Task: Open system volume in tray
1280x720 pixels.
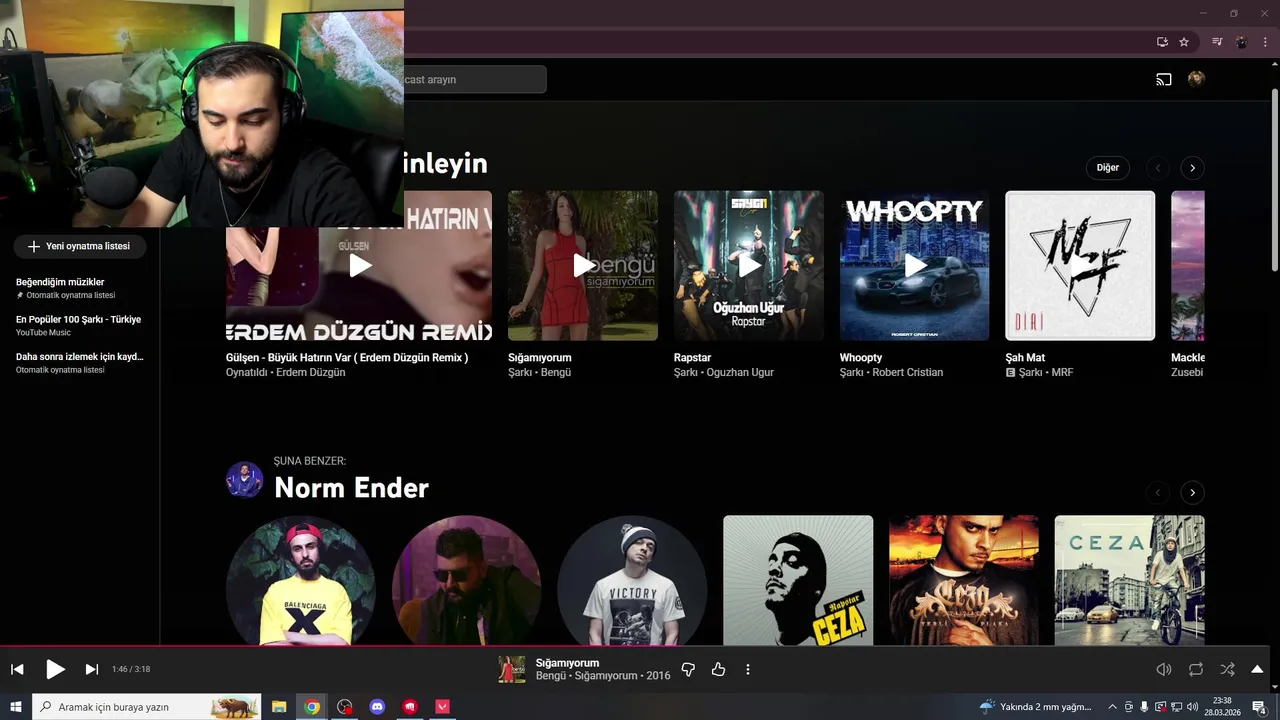Action: coord(1192,707)
